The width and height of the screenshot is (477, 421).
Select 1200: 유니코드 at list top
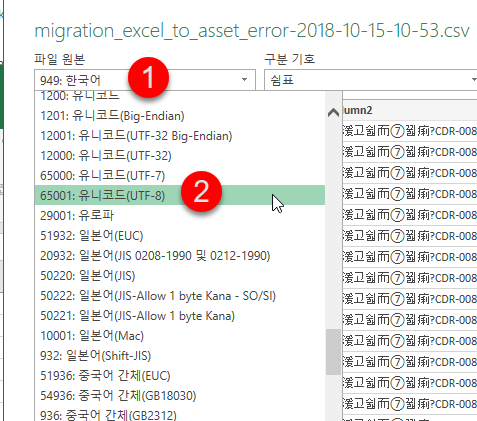tap(180, 97)
